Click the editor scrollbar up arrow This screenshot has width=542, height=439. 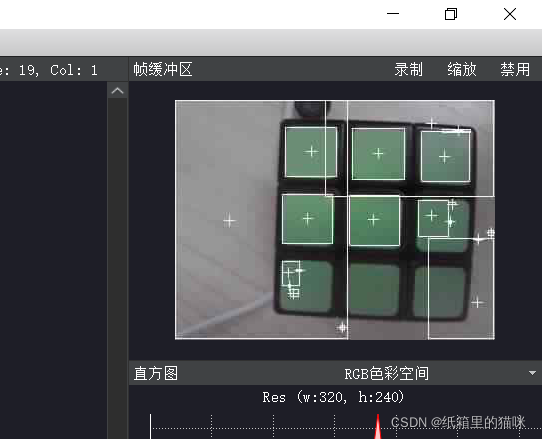118,91
